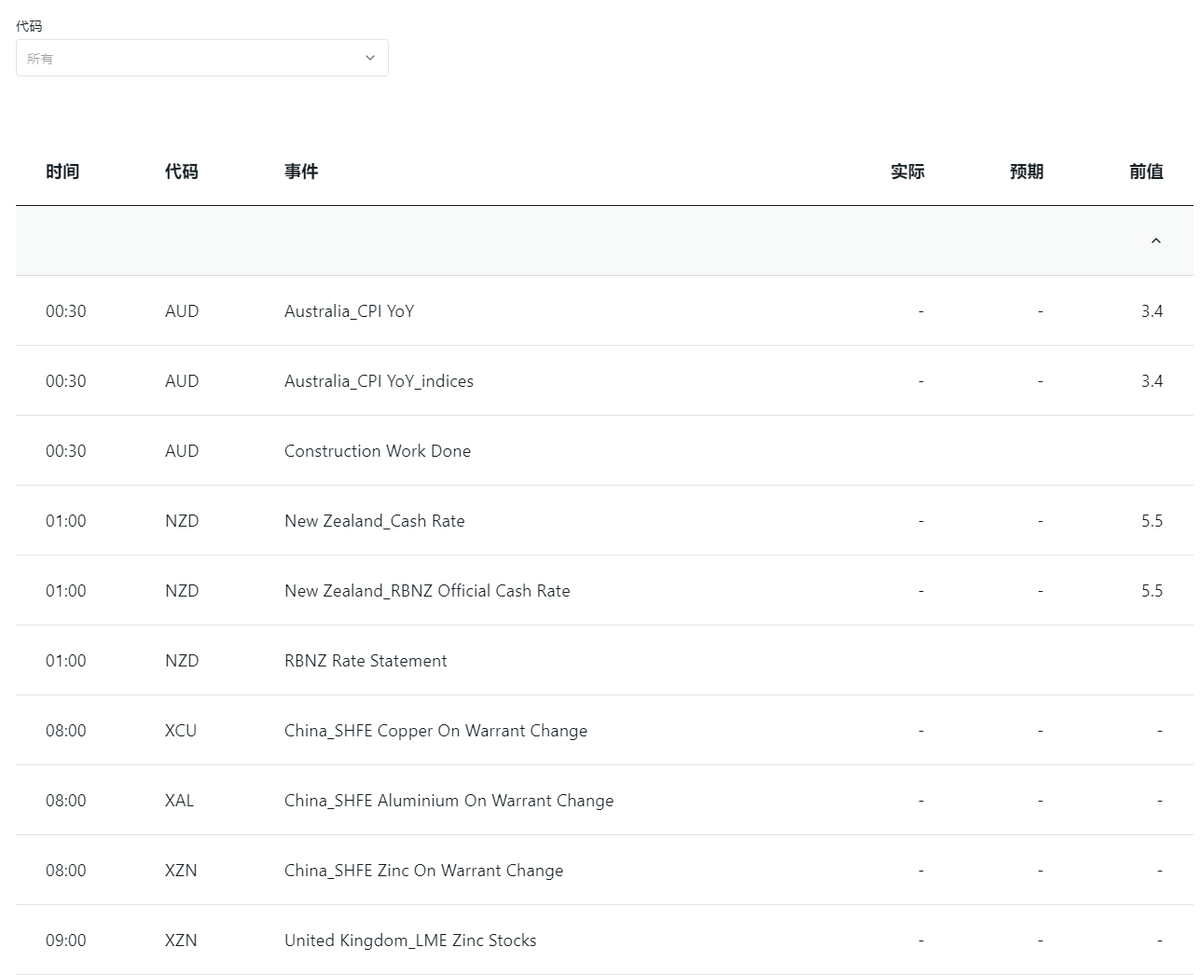Open the Construction Work Done event
This screenshot has width=1200, height=975.
click(377, 451)
